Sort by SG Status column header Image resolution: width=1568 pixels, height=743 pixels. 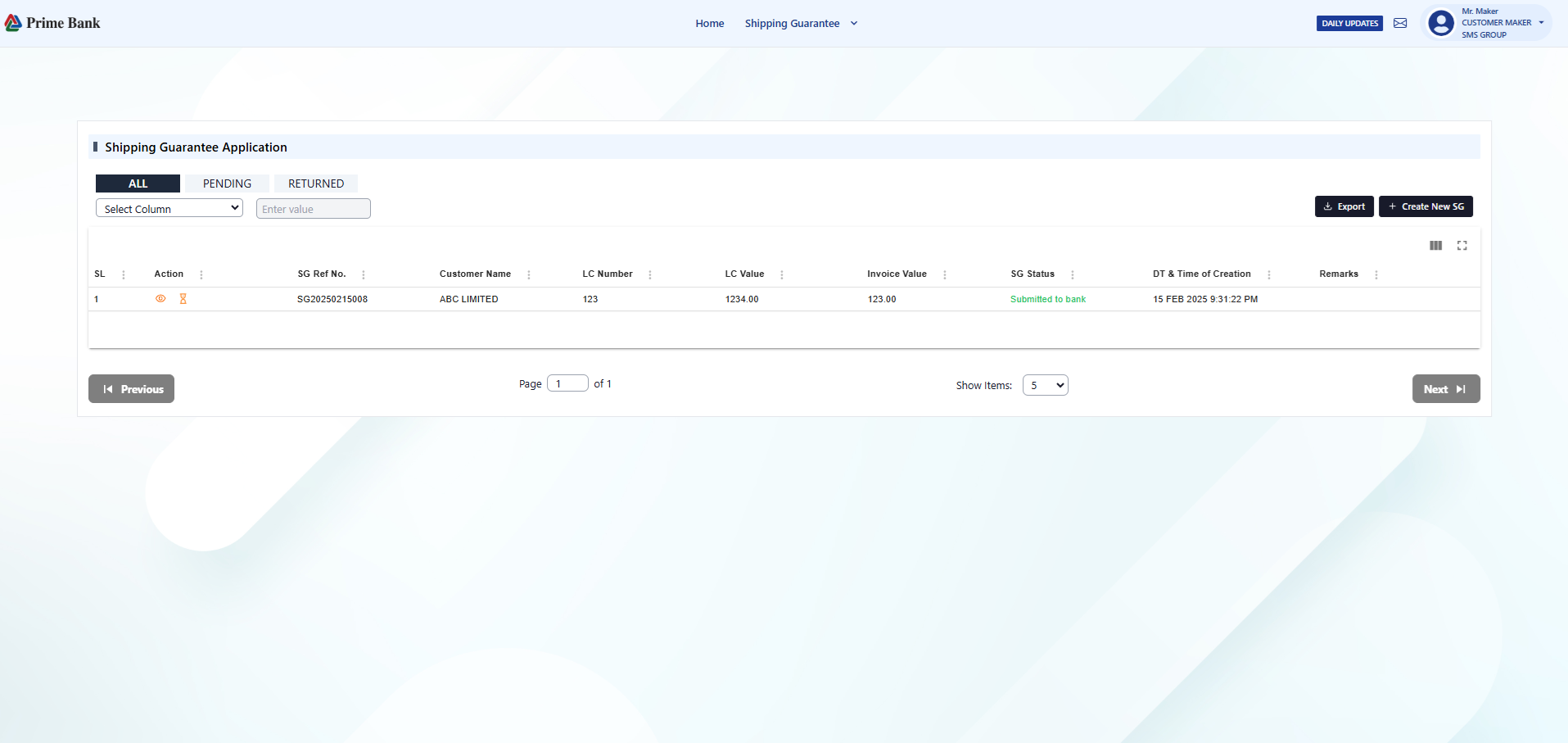[x=1033, y=274]
